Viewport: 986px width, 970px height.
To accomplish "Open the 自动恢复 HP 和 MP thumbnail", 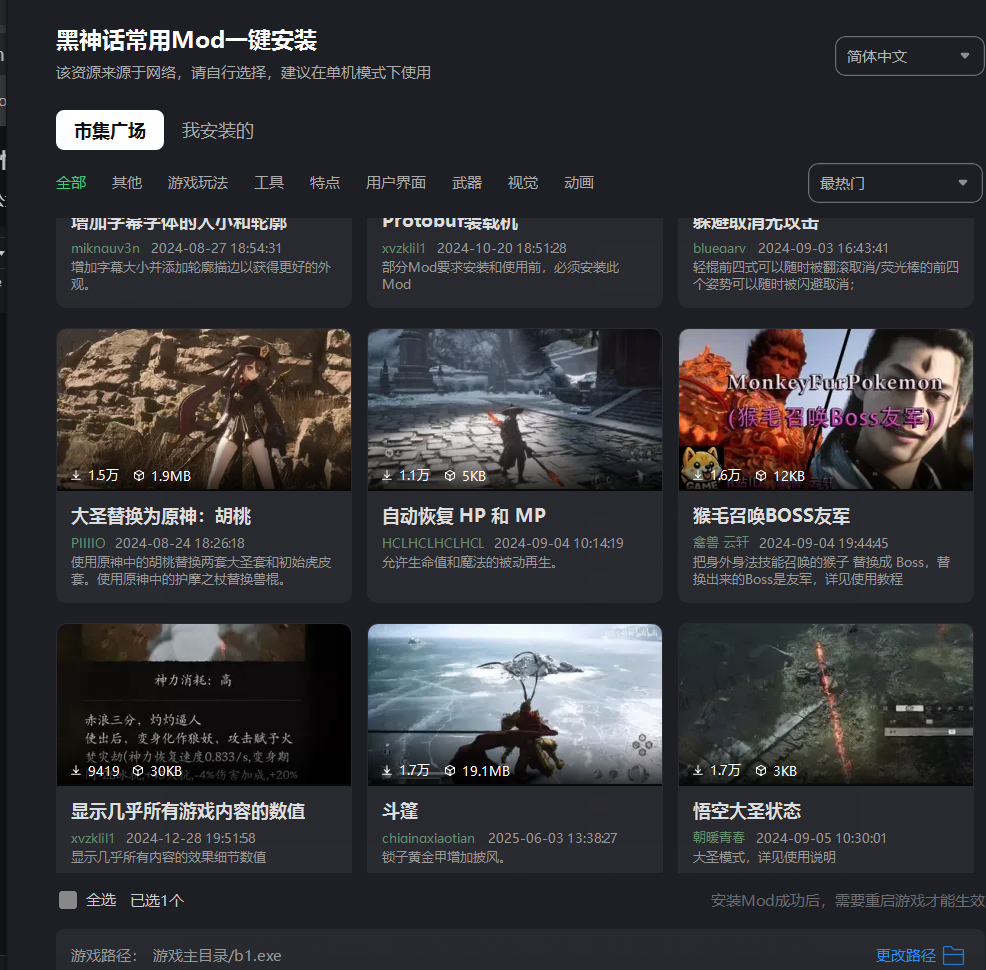I will click(x=515, y=409).
